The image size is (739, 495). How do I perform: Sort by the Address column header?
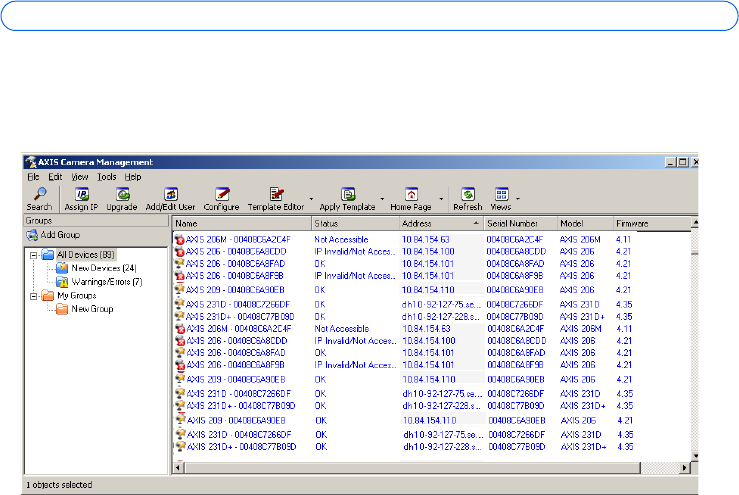click(x=442, y=223)
